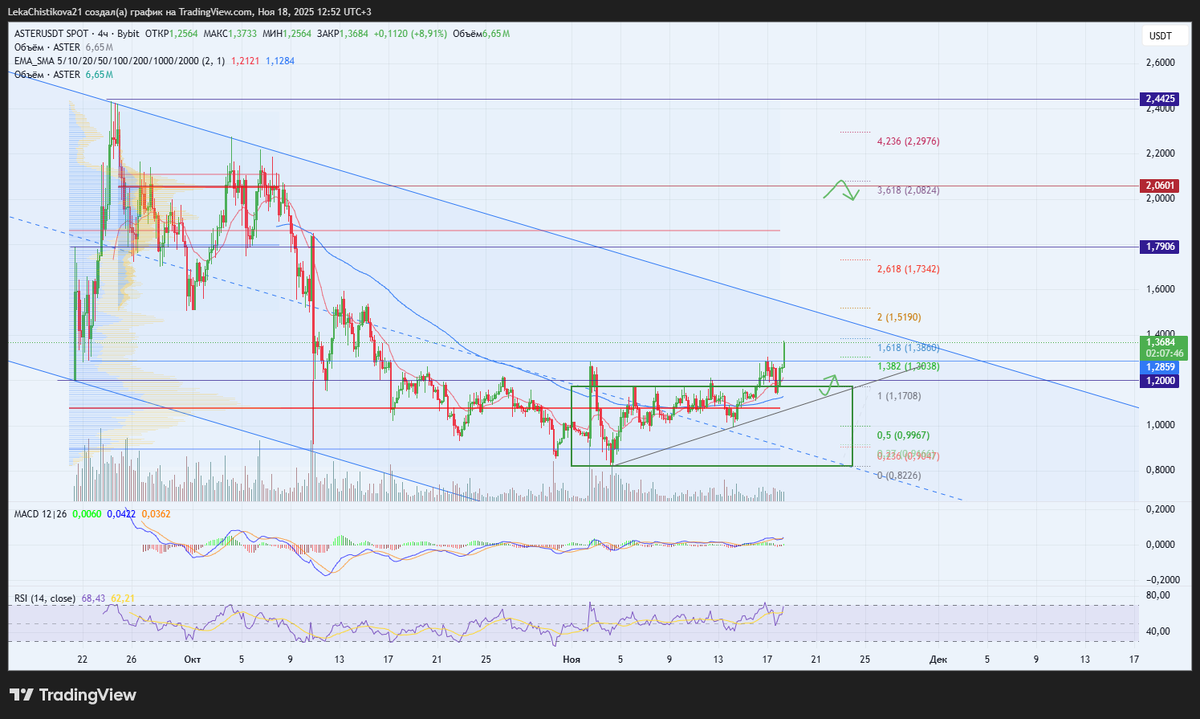This screenshot has width=1200, height=719.
Task: Click the ОТКР 1,2564 open value
Action: click(171, 33)
